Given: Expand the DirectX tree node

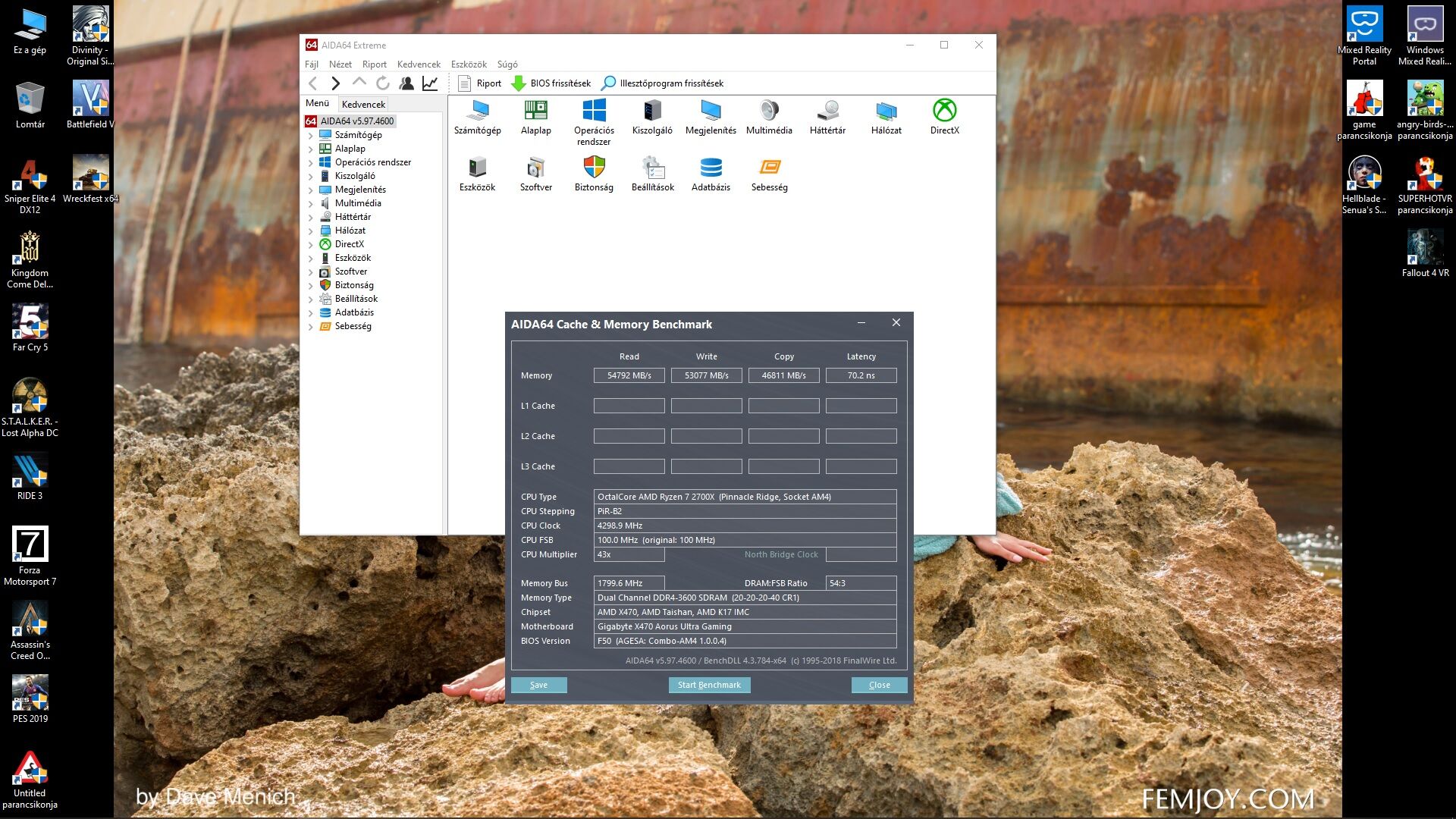Looking at the screenshot, I should [x=310, y=245].
